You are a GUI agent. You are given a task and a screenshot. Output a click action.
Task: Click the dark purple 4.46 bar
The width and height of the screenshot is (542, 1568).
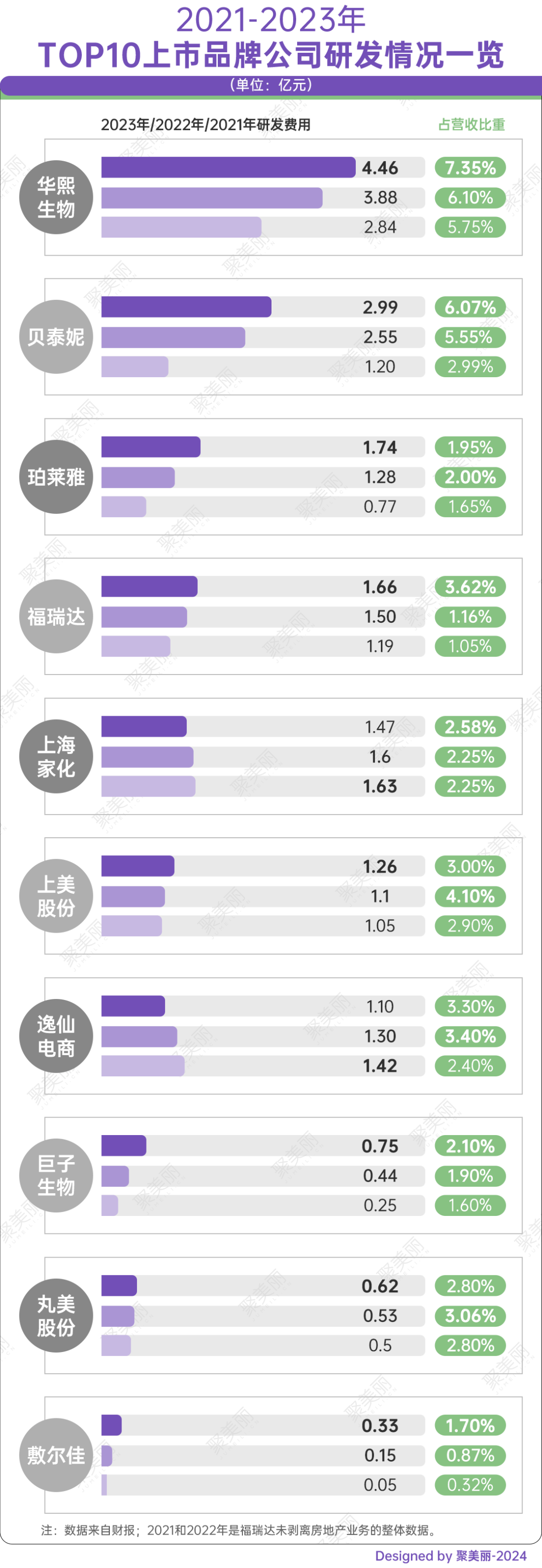(x=228, y=167)
